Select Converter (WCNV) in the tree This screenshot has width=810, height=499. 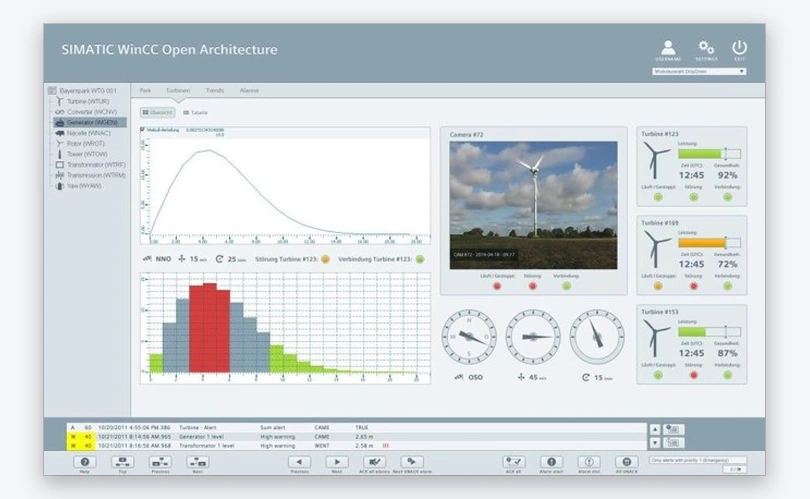point(86,112)
